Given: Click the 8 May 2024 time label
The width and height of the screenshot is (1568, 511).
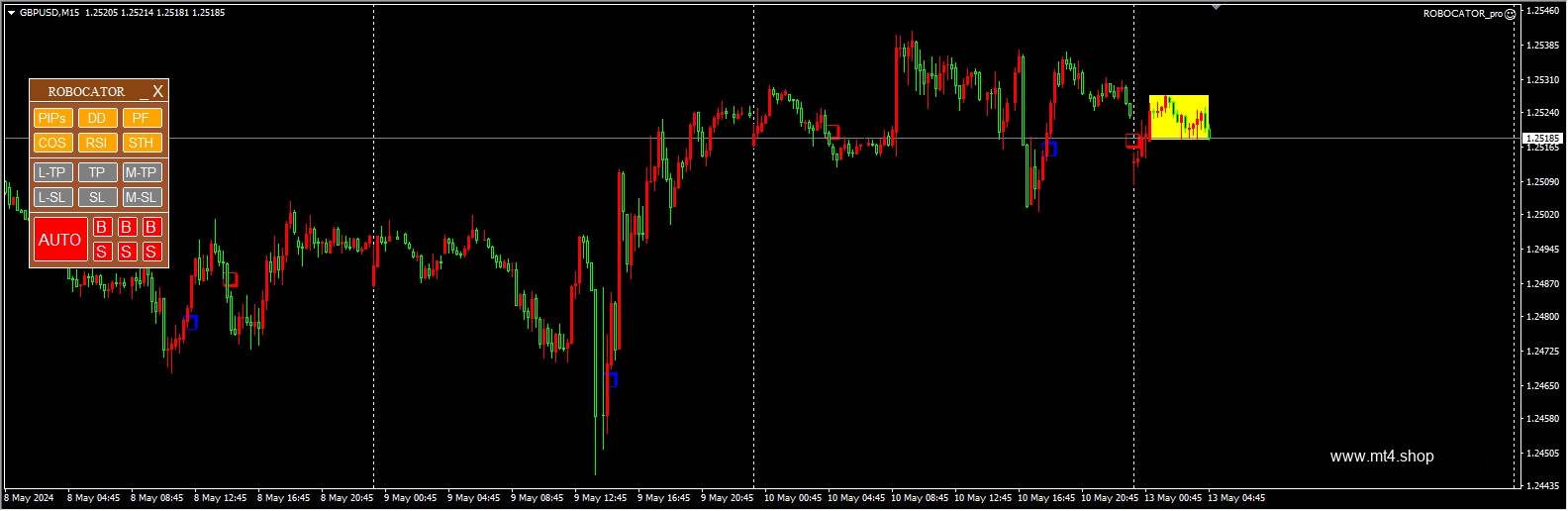Looking at the screenshot, I should [30, 498].
